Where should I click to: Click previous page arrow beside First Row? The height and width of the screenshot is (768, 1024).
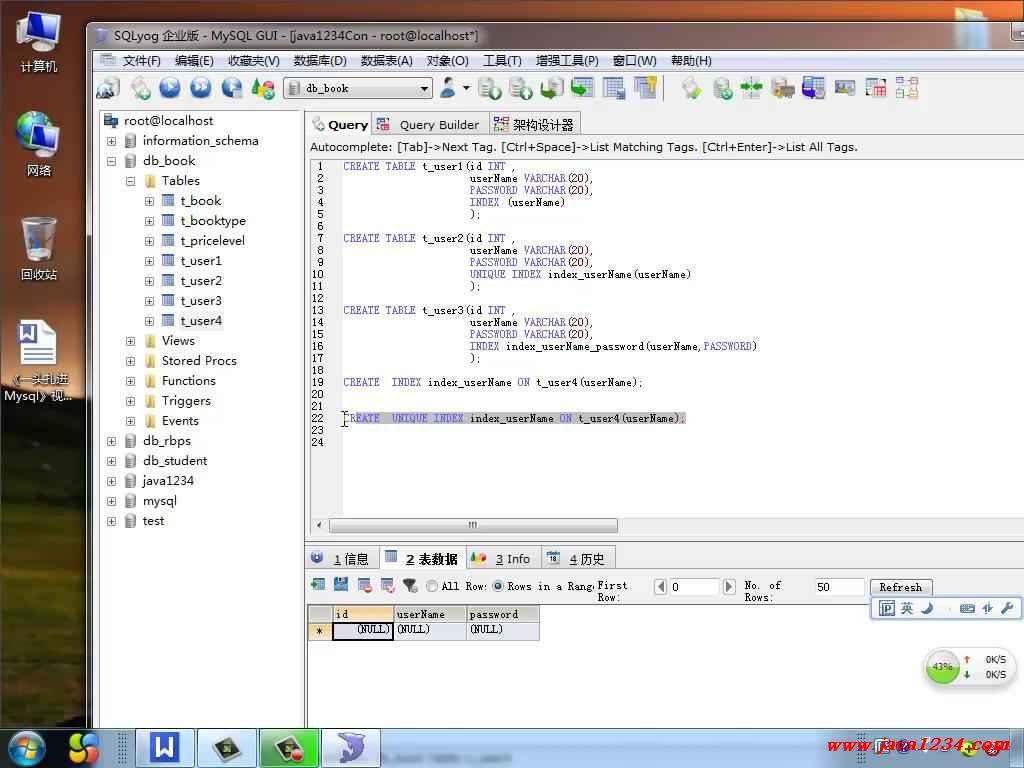[x=660, y=586]
